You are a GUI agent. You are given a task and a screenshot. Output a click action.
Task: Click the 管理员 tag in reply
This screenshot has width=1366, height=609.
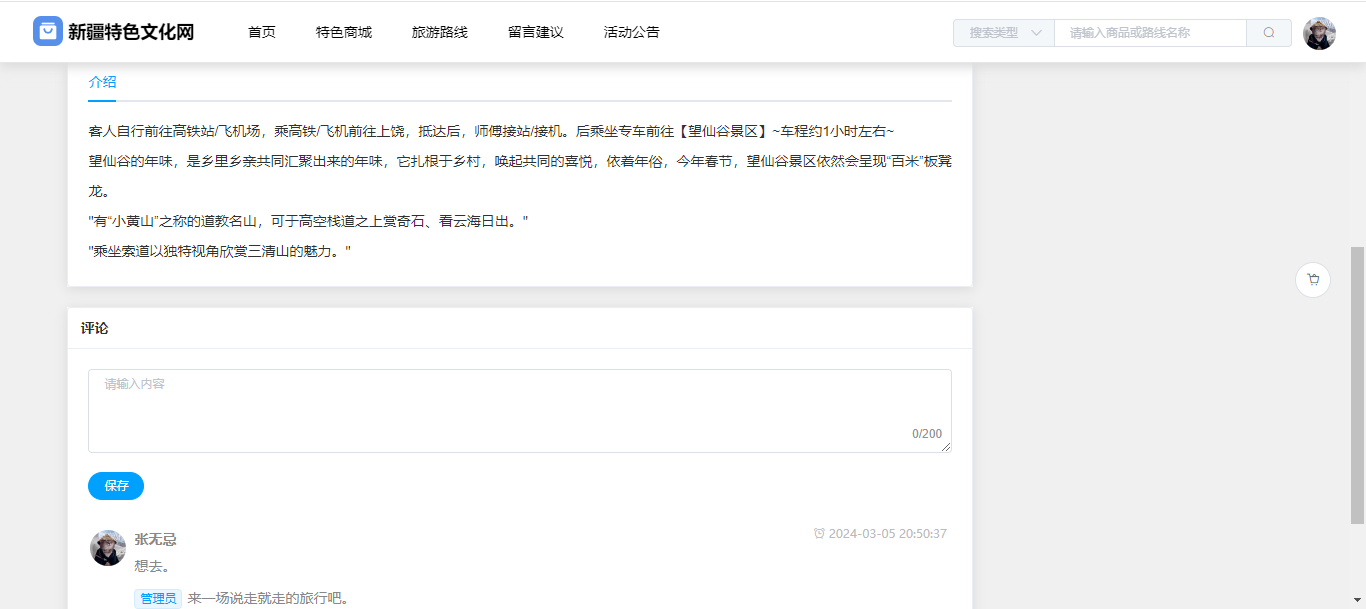[x=158, y=598]
